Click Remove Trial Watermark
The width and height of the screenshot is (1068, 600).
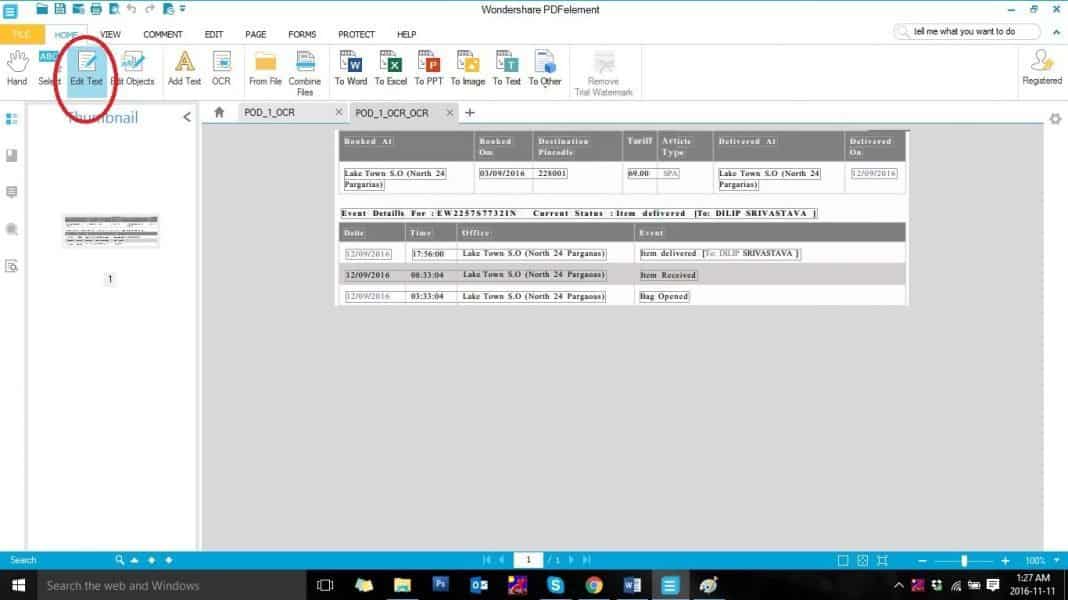click(x=603, y=73)
